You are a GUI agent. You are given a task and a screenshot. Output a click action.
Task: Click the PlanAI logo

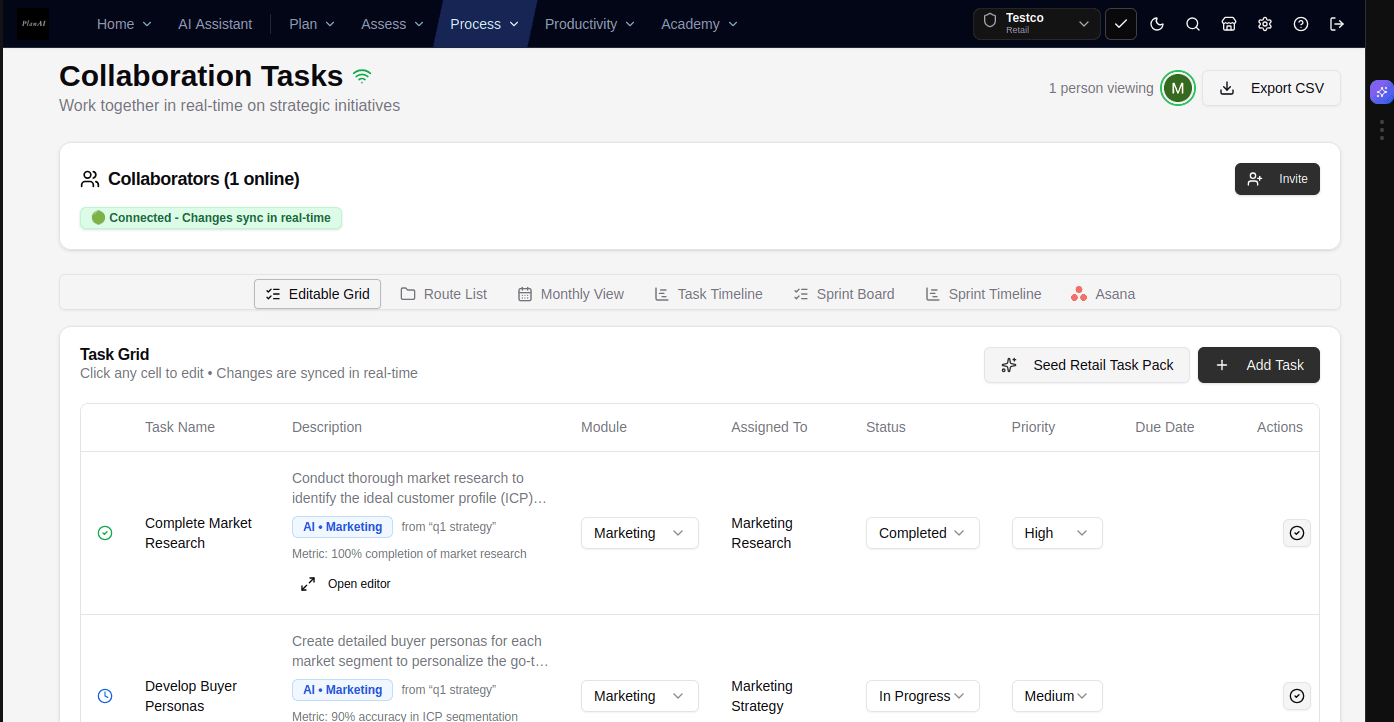pos(33,24)
